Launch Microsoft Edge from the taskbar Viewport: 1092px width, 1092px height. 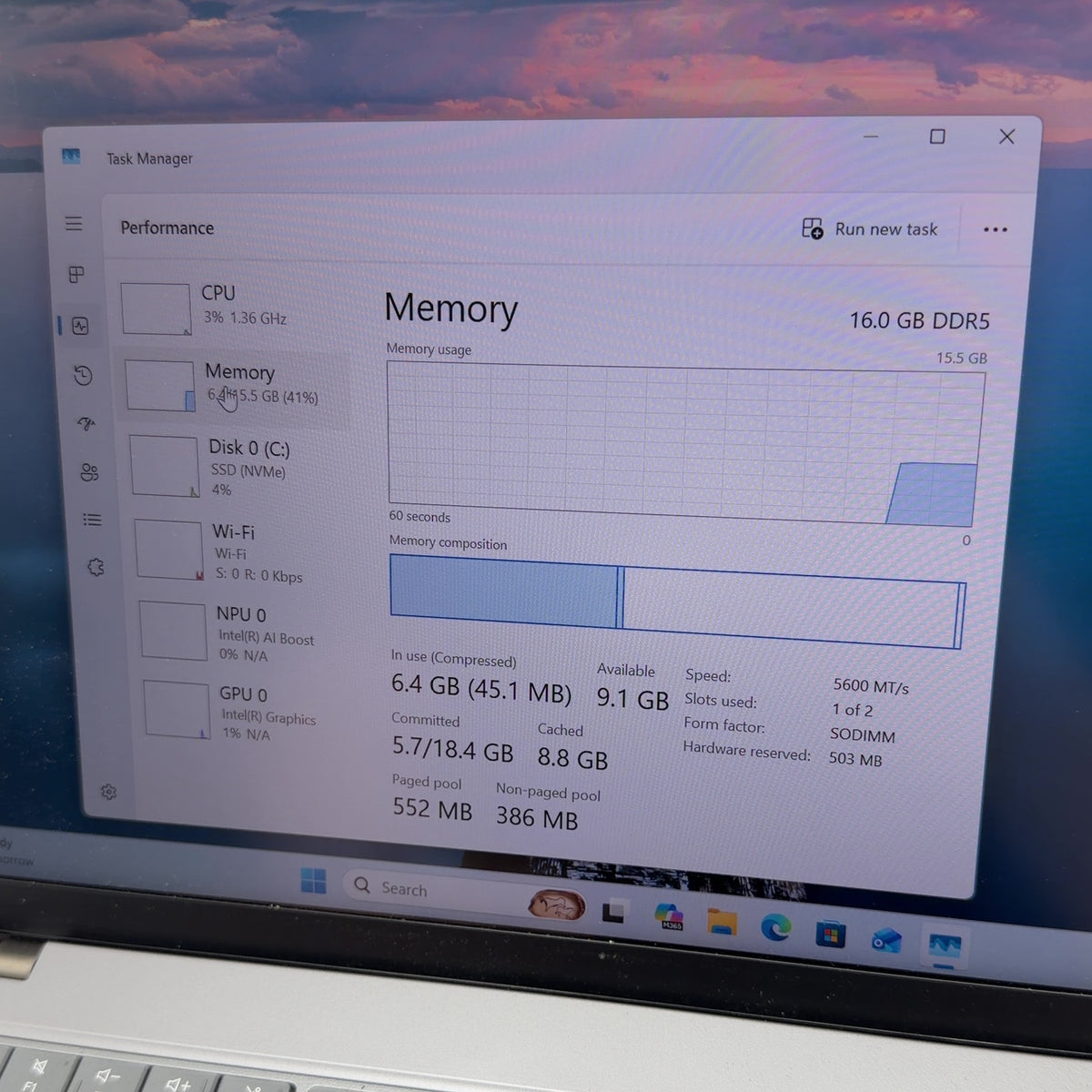click(x=776, y=927)
